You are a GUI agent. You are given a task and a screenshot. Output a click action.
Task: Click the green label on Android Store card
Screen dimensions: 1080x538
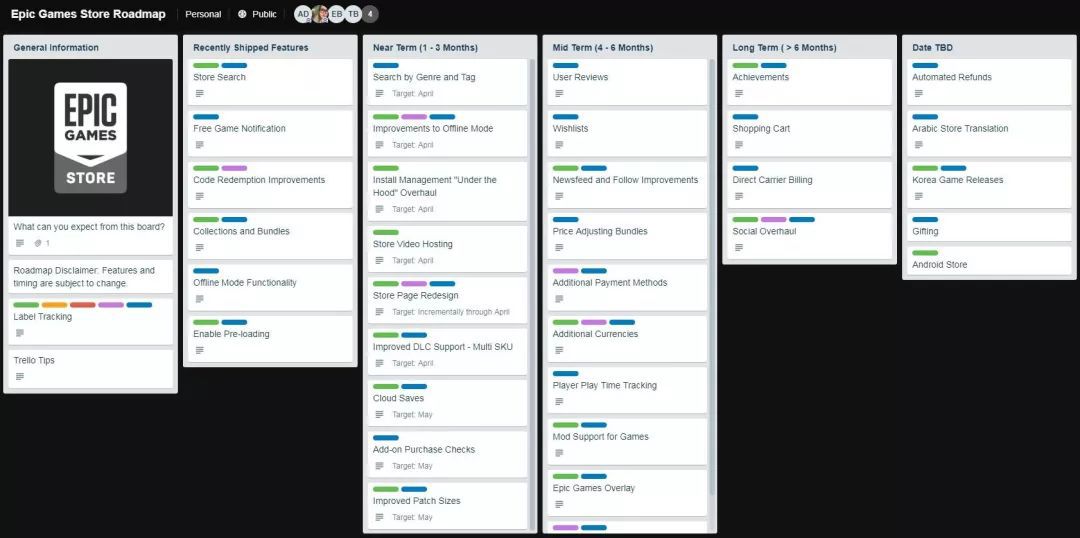click(925, 254)
